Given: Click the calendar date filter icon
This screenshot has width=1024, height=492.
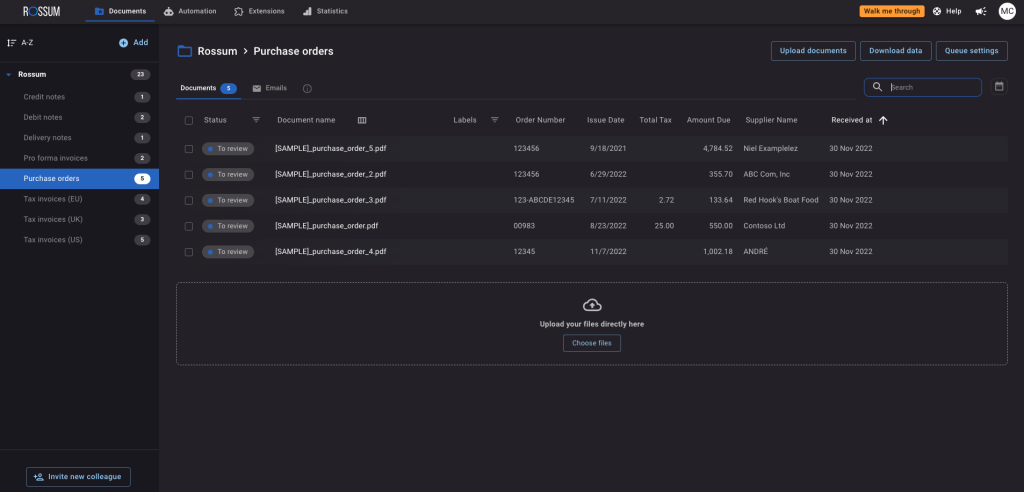Looking at the screenshot, I should (999, 86).
